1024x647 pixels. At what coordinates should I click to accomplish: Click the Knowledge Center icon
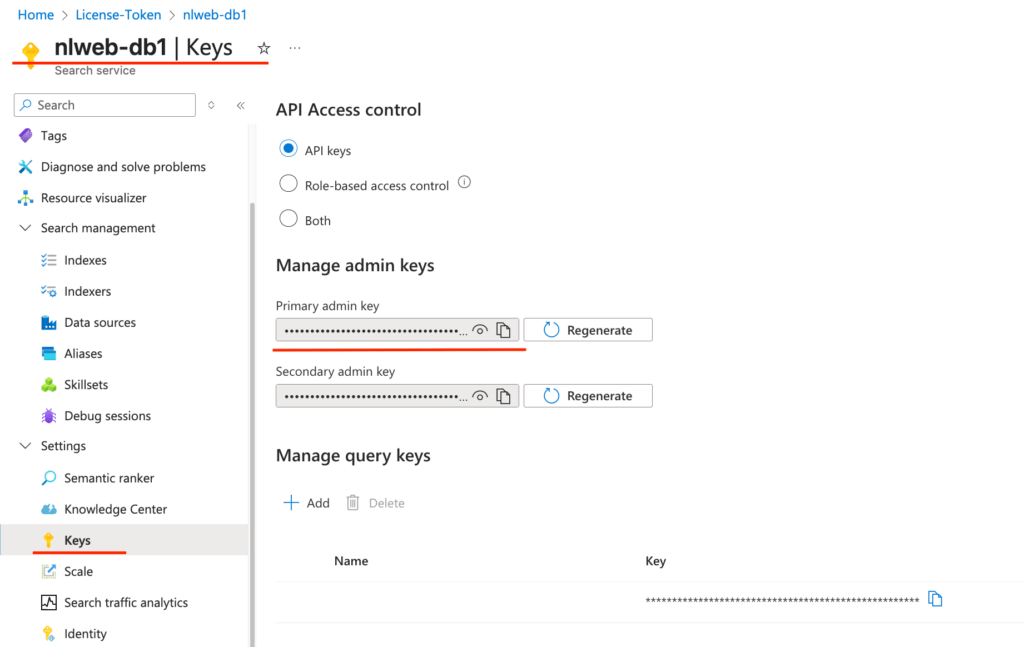[49, 509]
